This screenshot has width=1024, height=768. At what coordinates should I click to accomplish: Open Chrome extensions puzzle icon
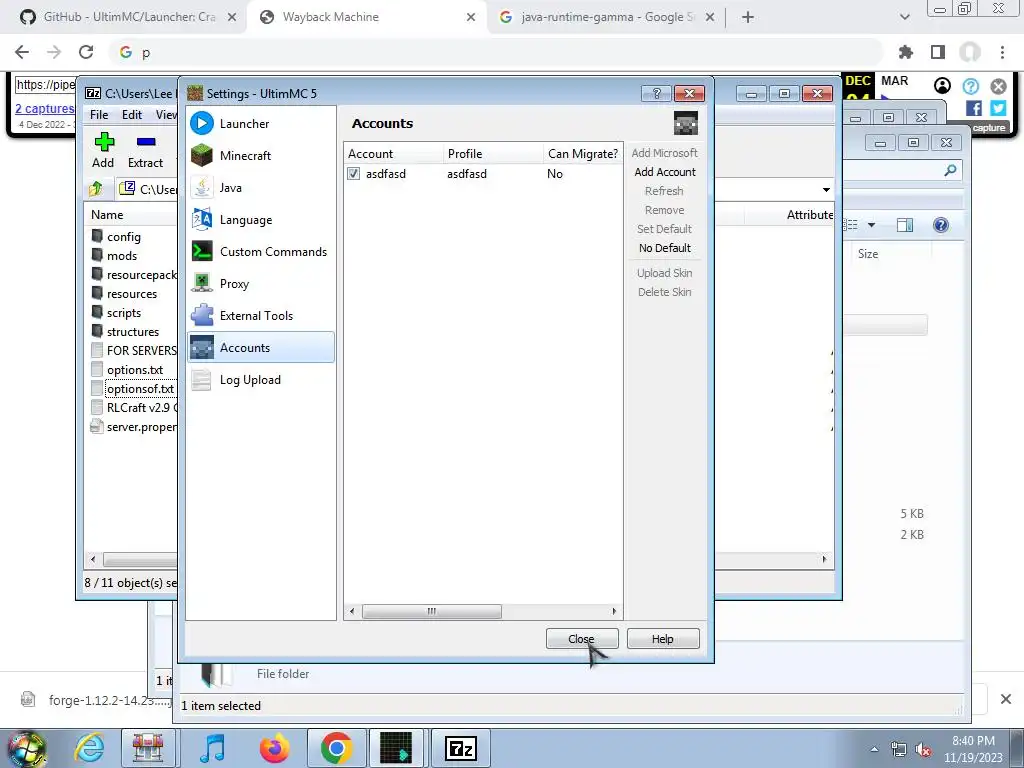pos(906,52)
